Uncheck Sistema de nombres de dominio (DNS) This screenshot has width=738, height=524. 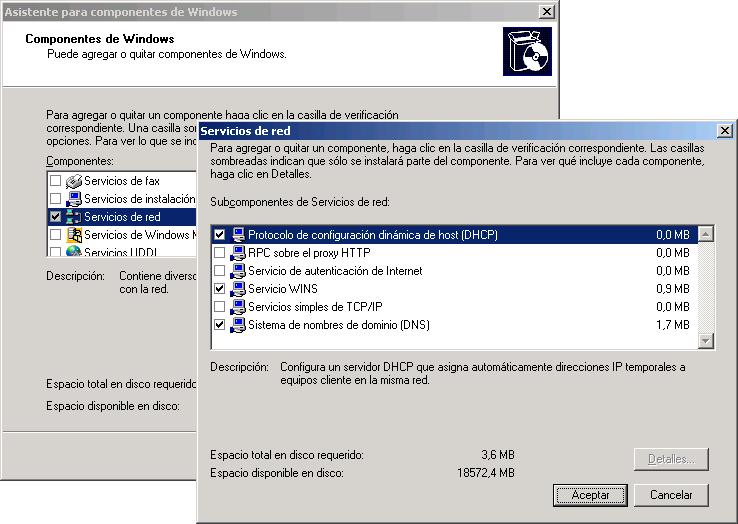click(219, 324)
